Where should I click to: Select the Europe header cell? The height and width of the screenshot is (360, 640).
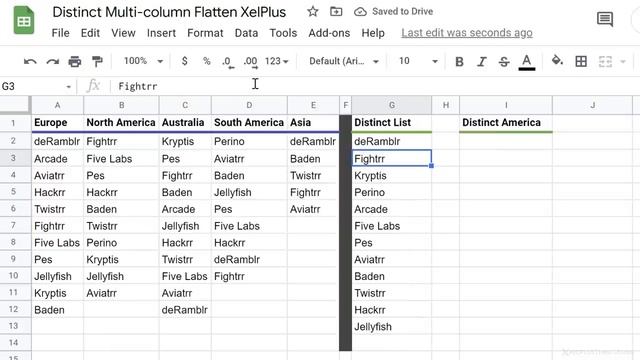[x=58, y=122]
